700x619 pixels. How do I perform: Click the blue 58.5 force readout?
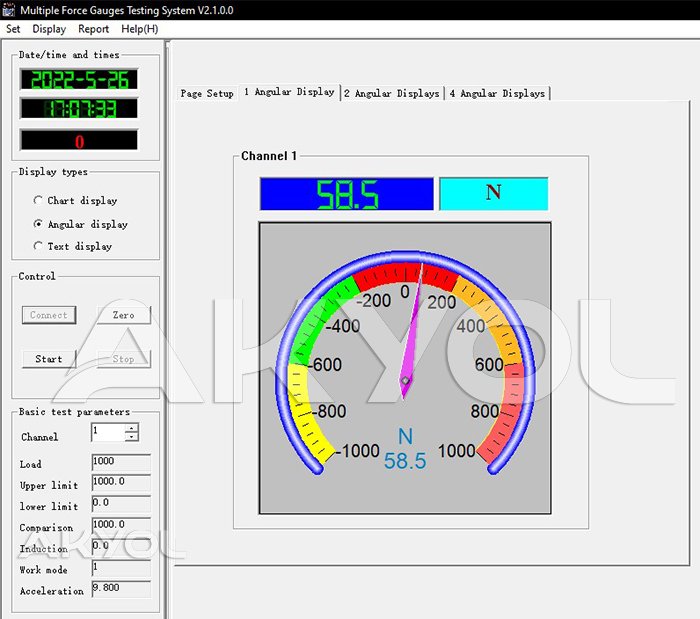[x=346, y=194]
